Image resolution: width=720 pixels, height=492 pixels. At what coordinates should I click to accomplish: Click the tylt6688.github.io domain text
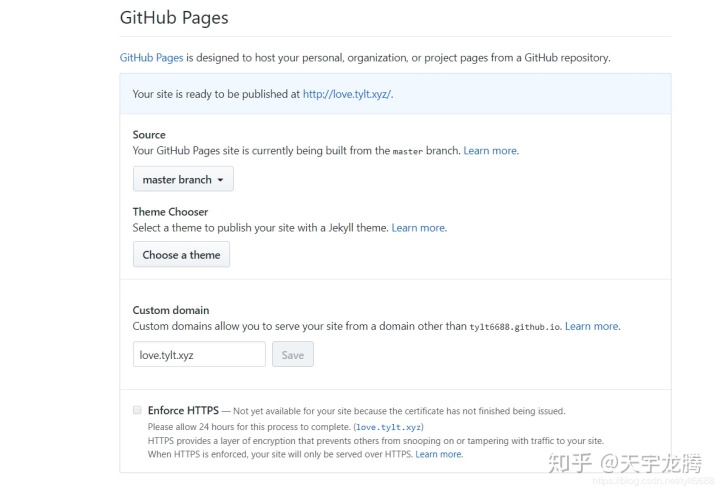pos(515,327)
